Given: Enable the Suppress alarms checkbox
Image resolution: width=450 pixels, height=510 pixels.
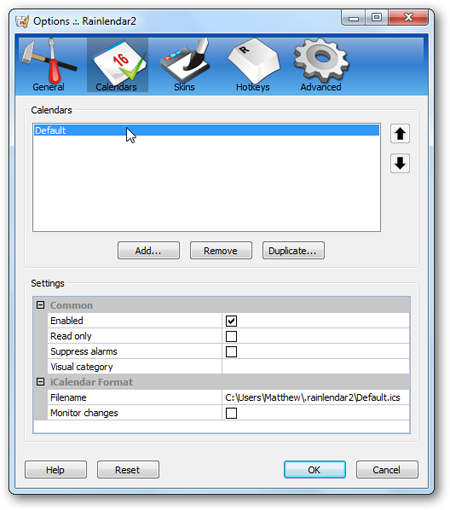Looking at the screenshot, I should pos(231,352).
